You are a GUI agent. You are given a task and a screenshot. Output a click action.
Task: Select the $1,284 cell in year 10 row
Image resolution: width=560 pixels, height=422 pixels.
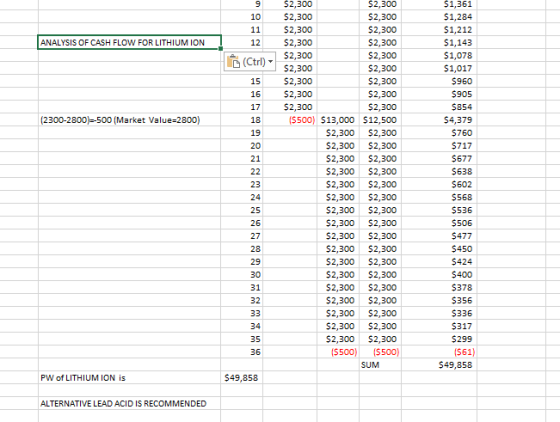pyautogui.click(x=439, y=17)
